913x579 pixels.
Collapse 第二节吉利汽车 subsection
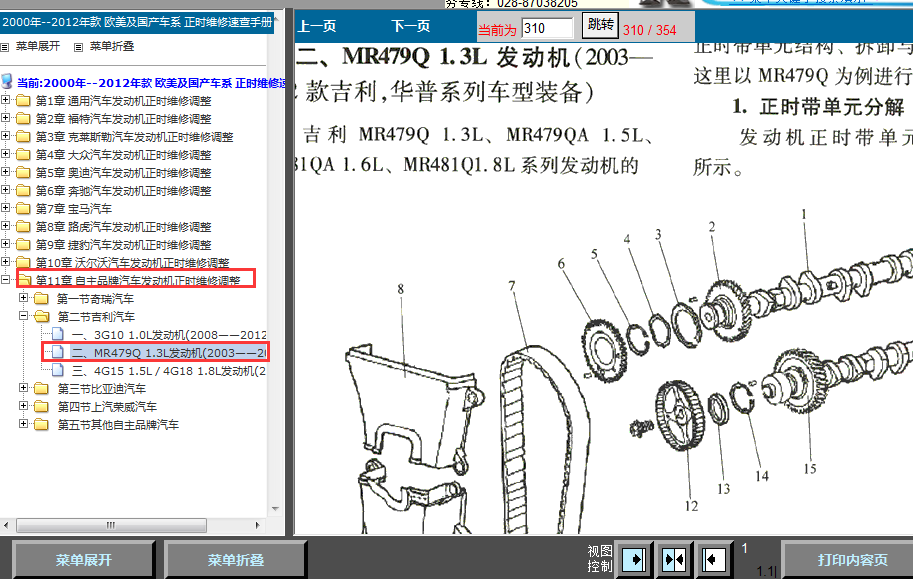point(23,316)
